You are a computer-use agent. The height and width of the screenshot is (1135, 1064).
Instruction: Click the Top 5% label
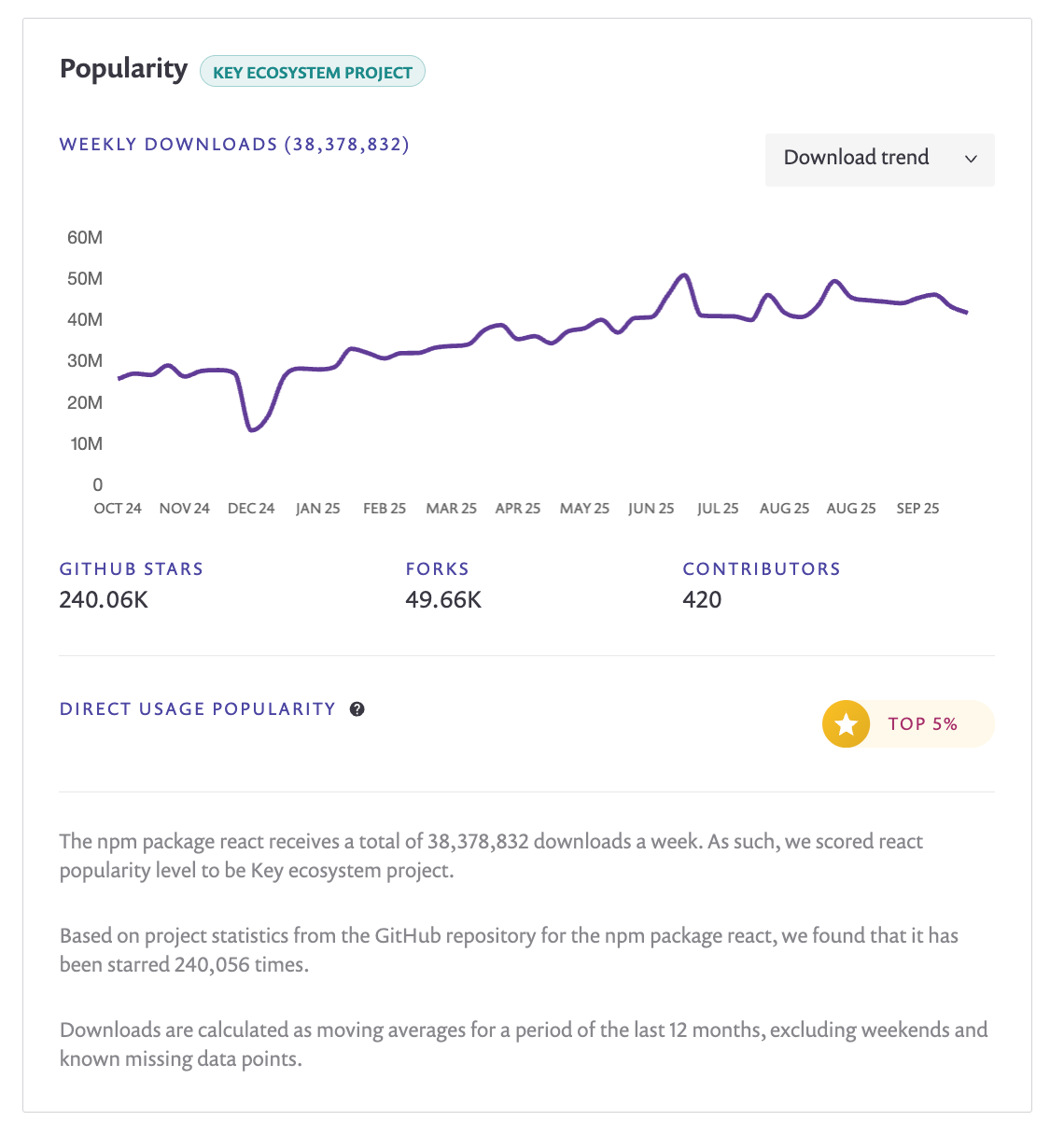pyautogui.click(x=922, y=724)
